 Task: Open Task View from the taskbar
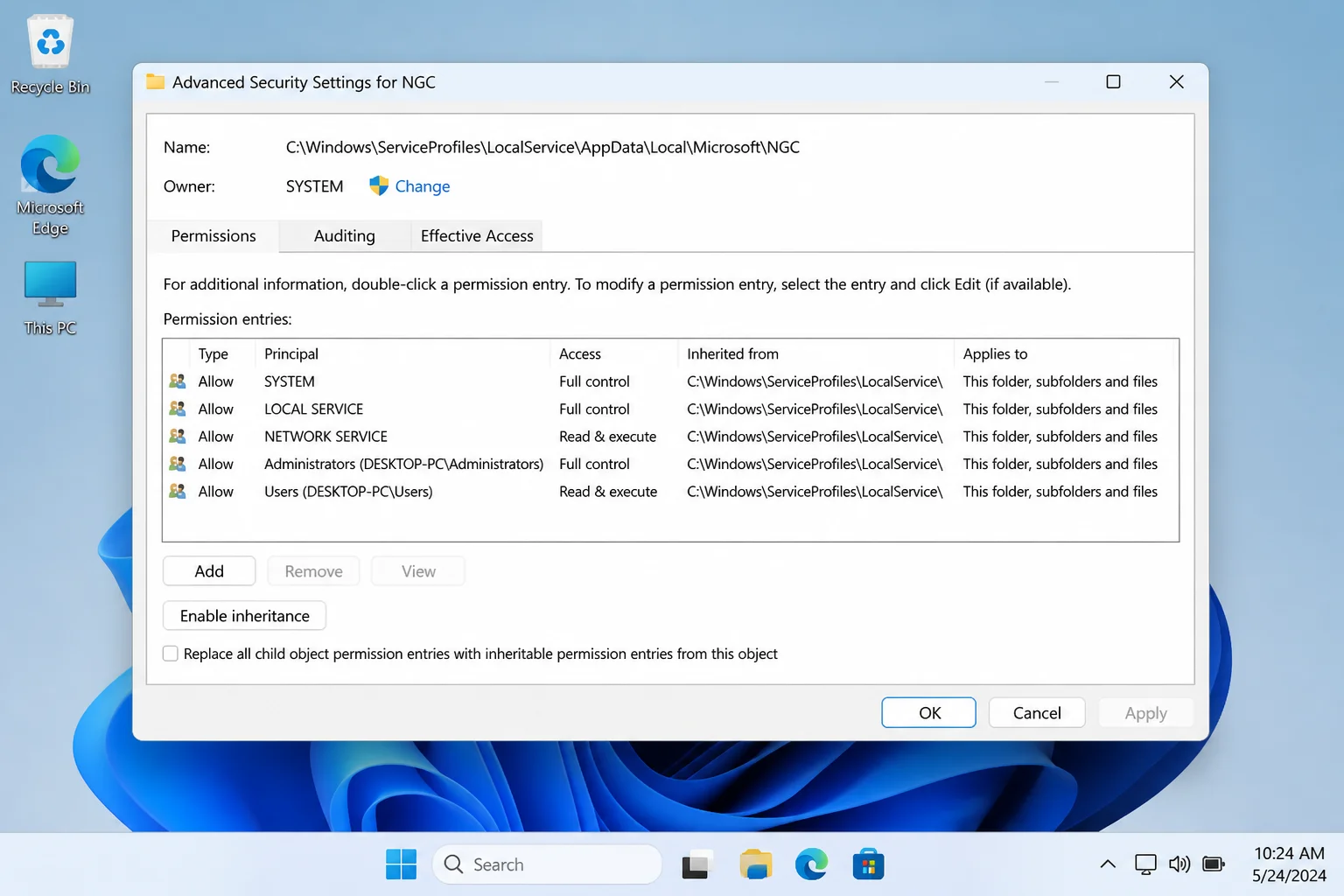coord(696,864)
